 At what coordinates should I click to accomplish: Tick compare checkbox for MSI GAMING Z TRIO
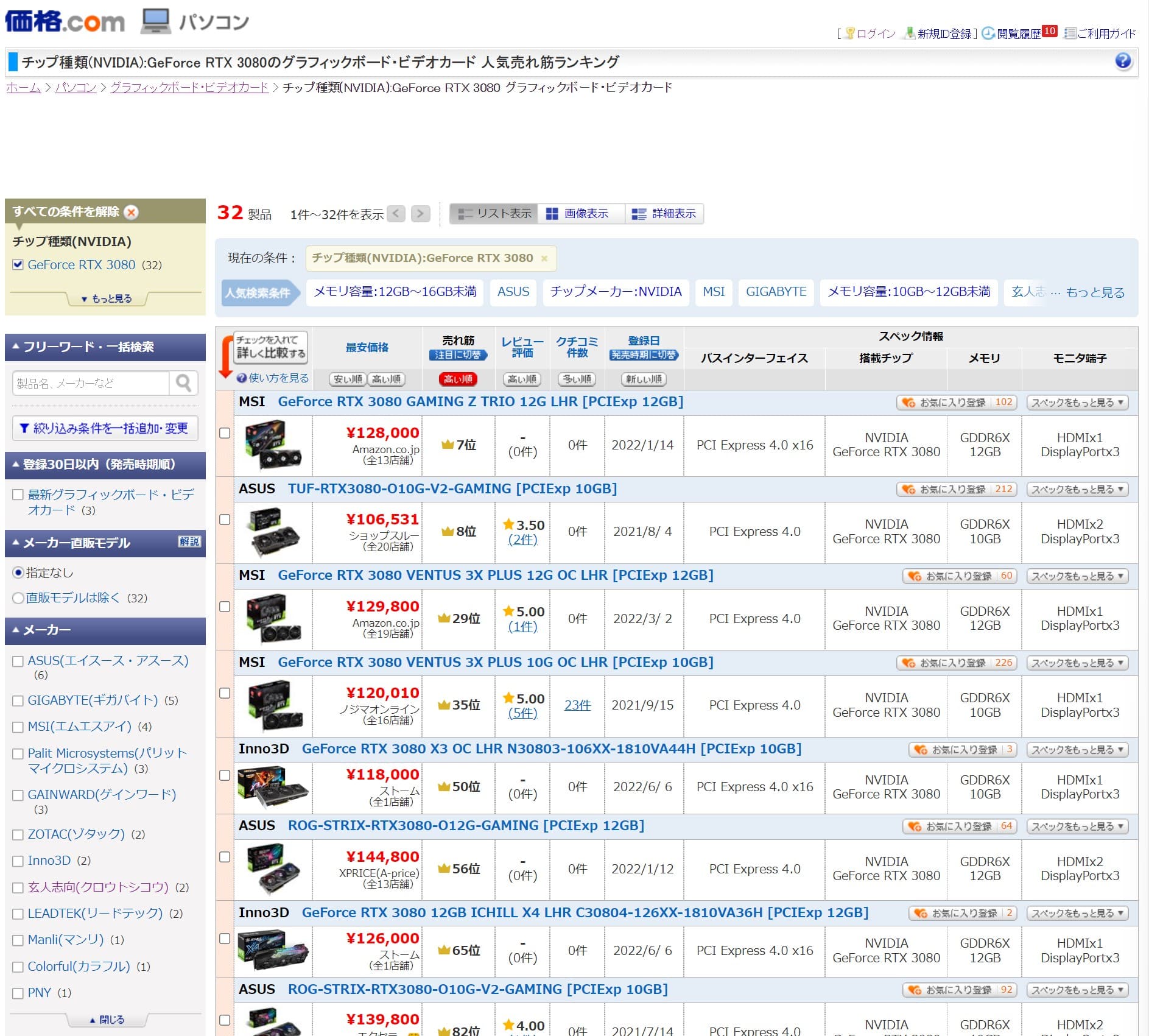coord(225,433)
